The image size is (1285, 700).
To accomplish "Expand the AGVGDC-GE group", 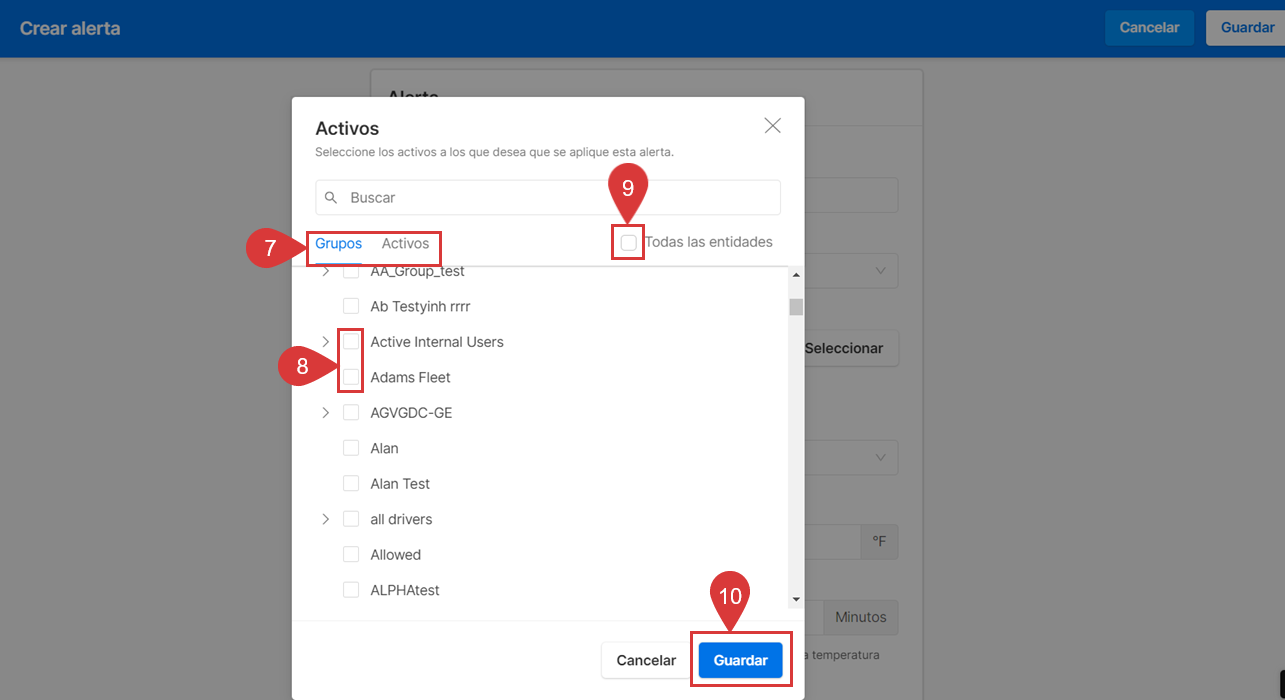I will pos(325,413).
